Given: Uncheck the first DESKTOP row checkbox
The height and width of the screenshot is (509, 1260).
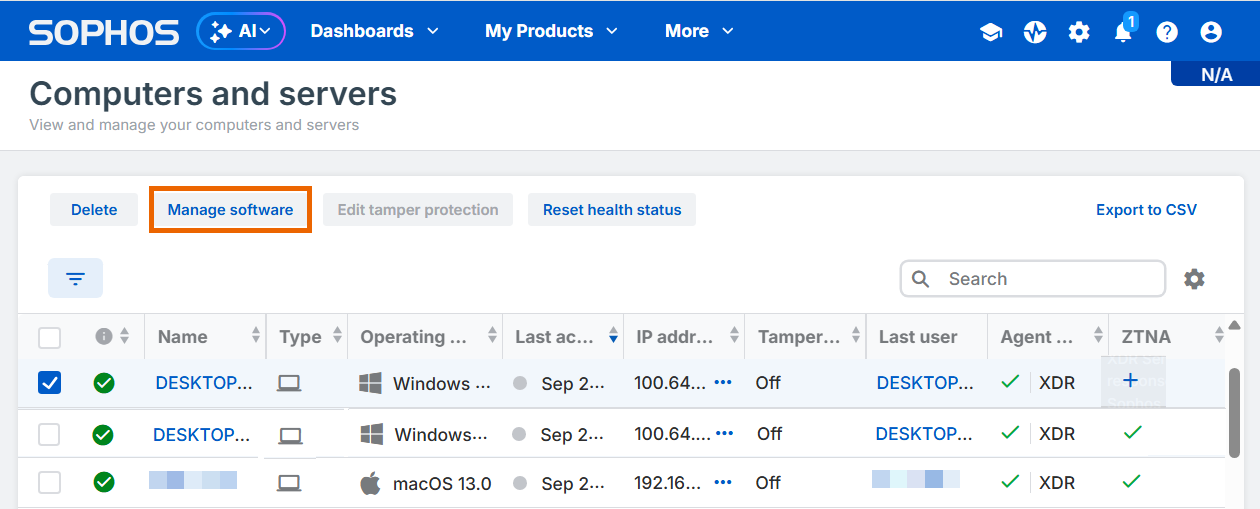Looking at the screenshot, I should (x=49, y=382).
